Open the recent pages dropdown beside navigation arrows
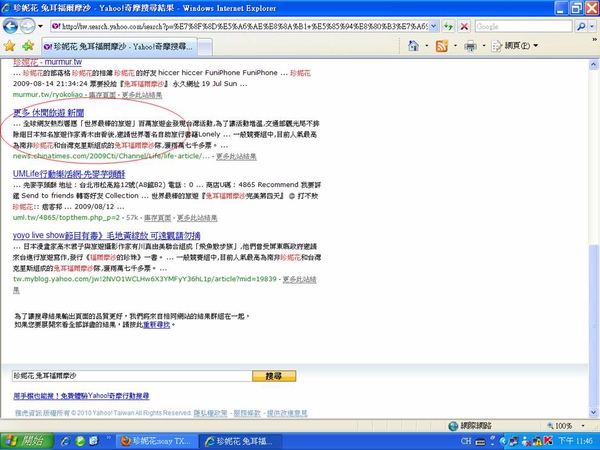The image size is (600, 450). (x=40, y=26)
